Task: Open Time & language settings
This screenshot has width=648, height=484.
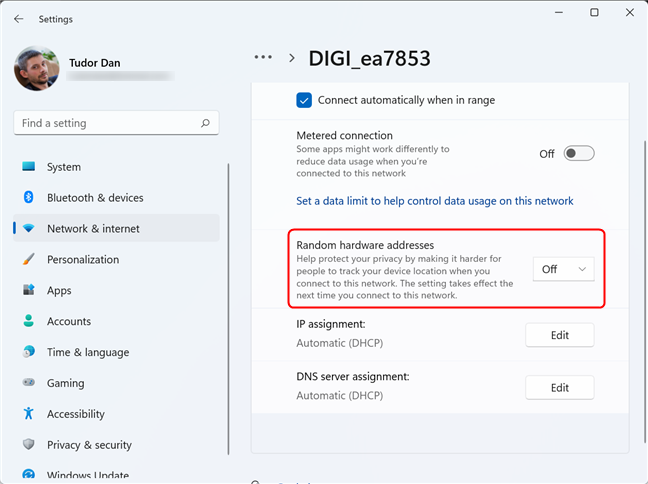Action: (x=117, y=352)
